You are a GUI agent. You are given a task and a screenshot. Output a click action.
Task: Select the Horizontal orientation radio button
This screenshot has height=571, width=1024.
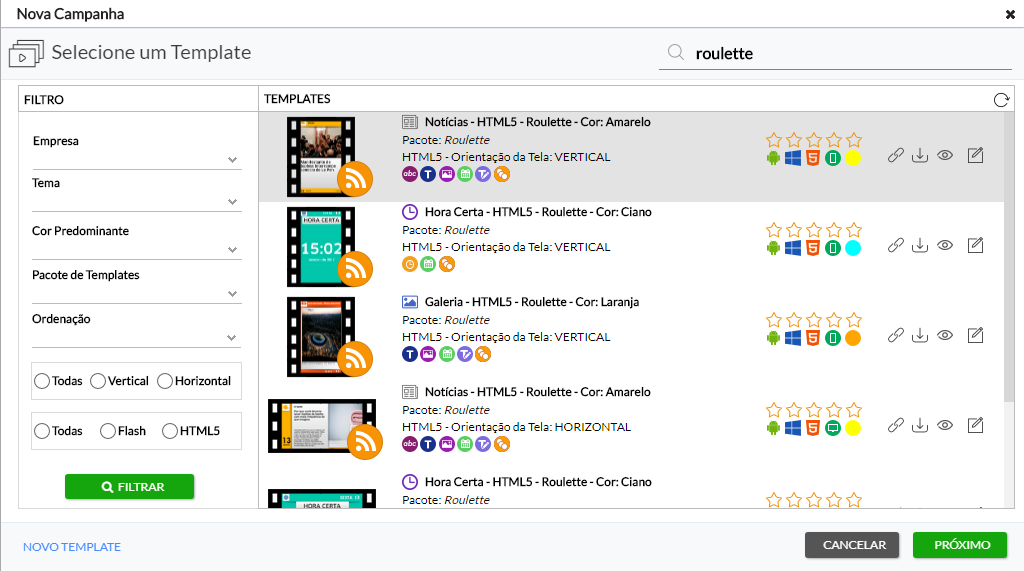coord(166,381)
